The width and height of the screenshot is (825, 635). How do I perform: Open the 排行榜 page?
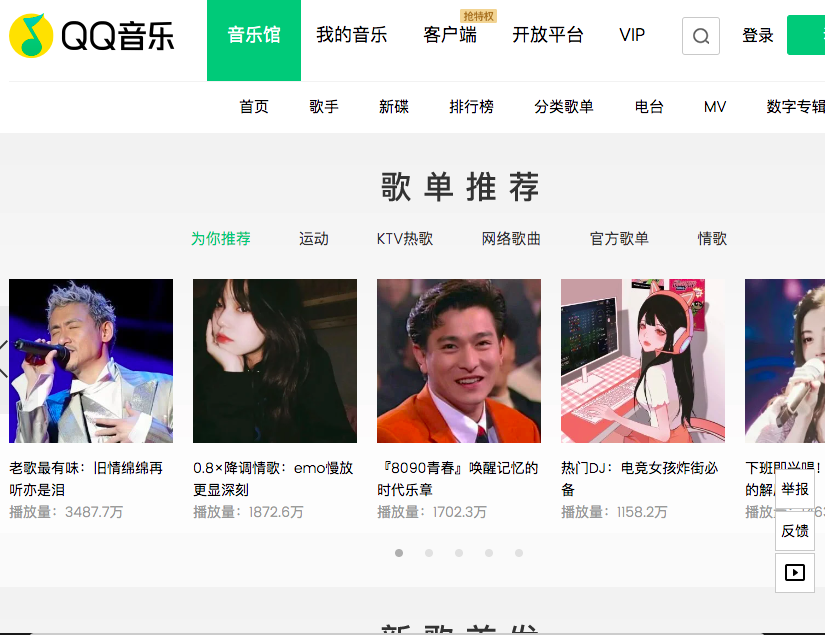pyautogui.click(x=471, y=107)
